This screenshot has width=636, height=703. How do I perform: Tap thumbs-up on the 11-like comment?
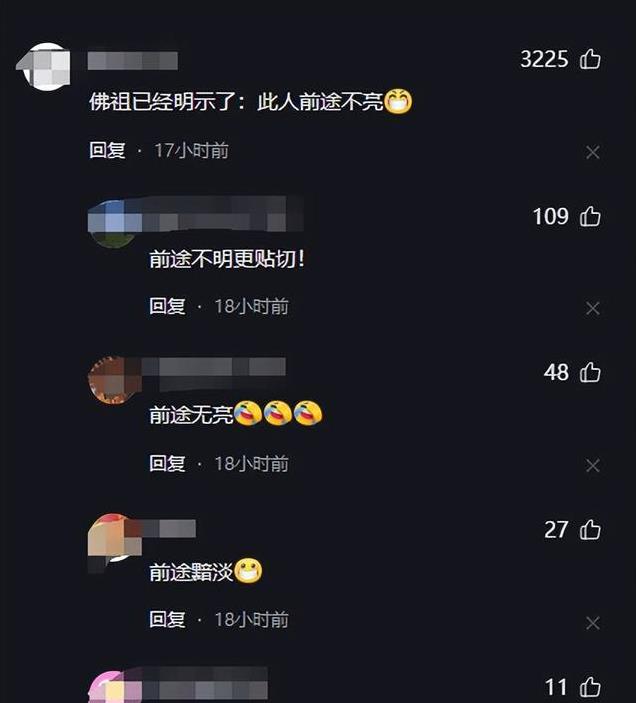pyautogui.click(x=590, y=687)
